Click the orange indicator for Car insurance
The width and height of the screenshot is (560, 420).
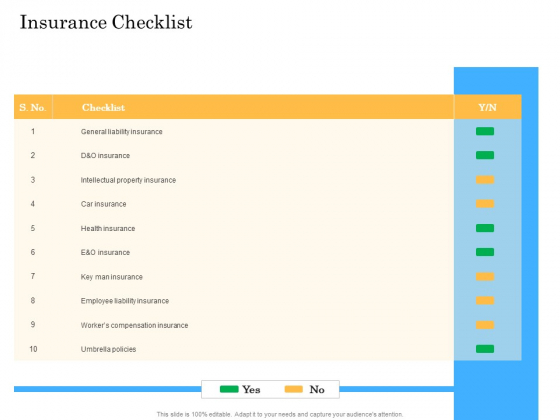[485, 204]
